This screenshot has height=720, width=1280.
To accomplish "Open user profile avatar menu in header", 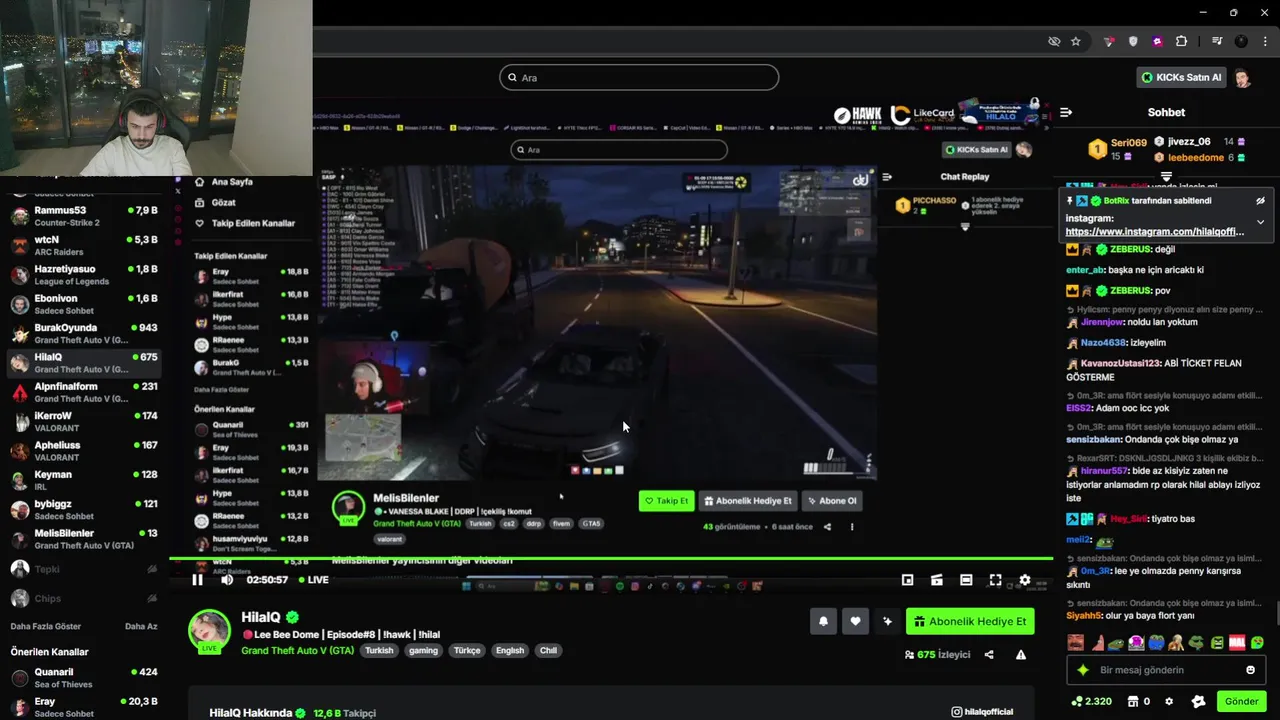I will click(x=1242, y=78).
